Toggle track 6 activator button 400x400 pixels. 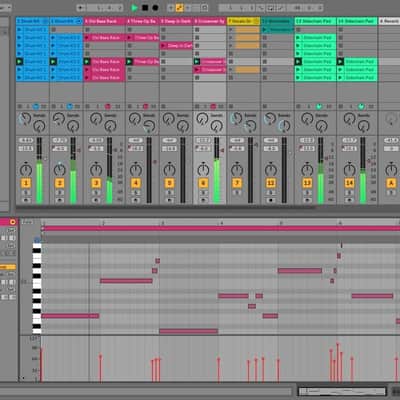coord(203,183)
